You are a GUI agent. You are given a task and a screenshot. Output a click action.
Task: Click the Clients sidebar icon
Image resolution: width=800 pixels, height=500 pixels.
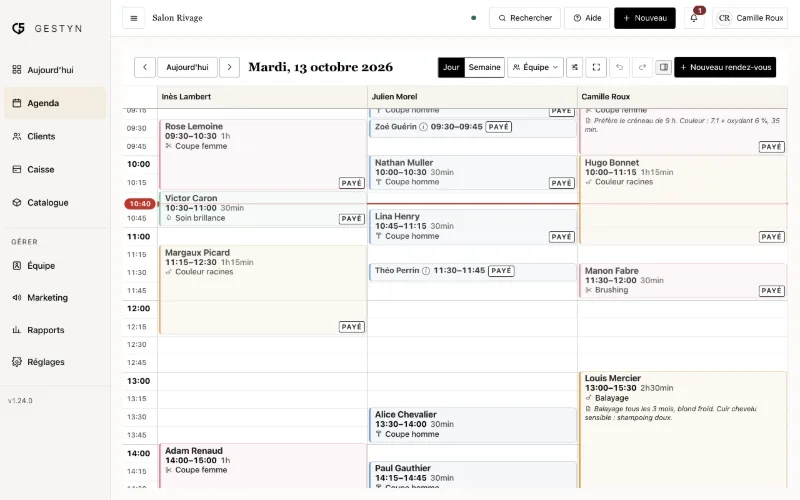click(x=17, y=136)
